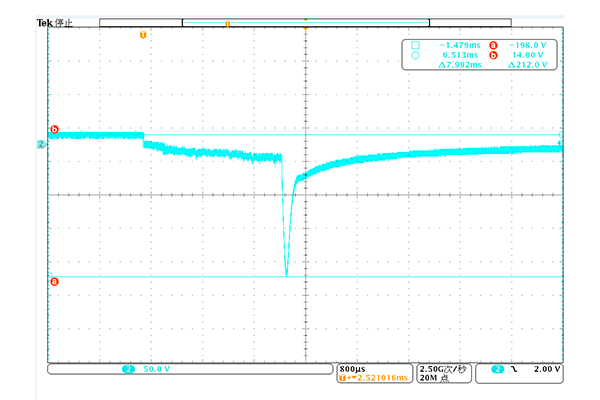
Task: Click the orange trigger position marker T
Action: [143, 35]
